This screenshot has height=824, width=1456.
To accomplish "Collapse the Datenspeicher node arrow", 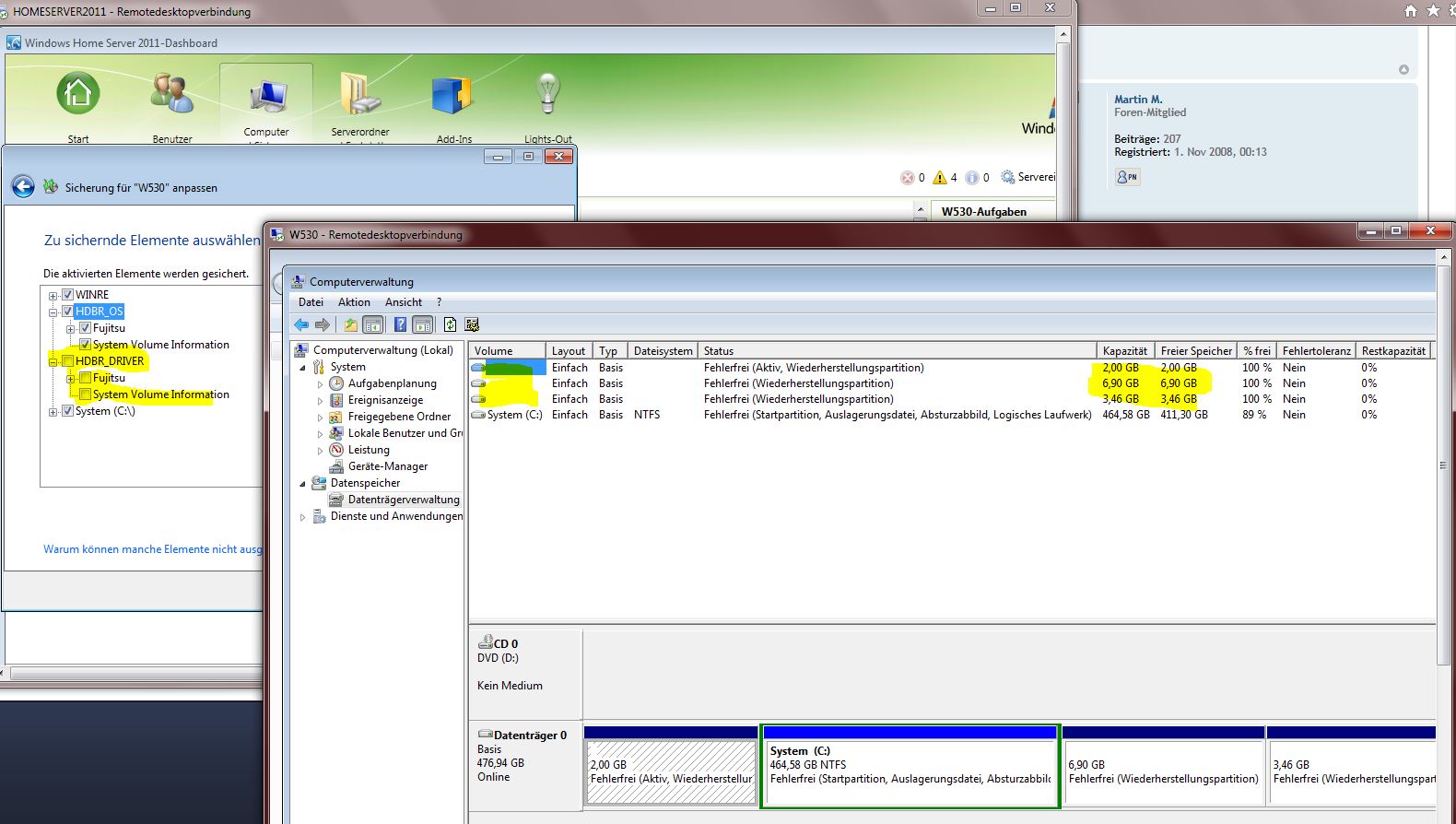I will click(302, 484).
